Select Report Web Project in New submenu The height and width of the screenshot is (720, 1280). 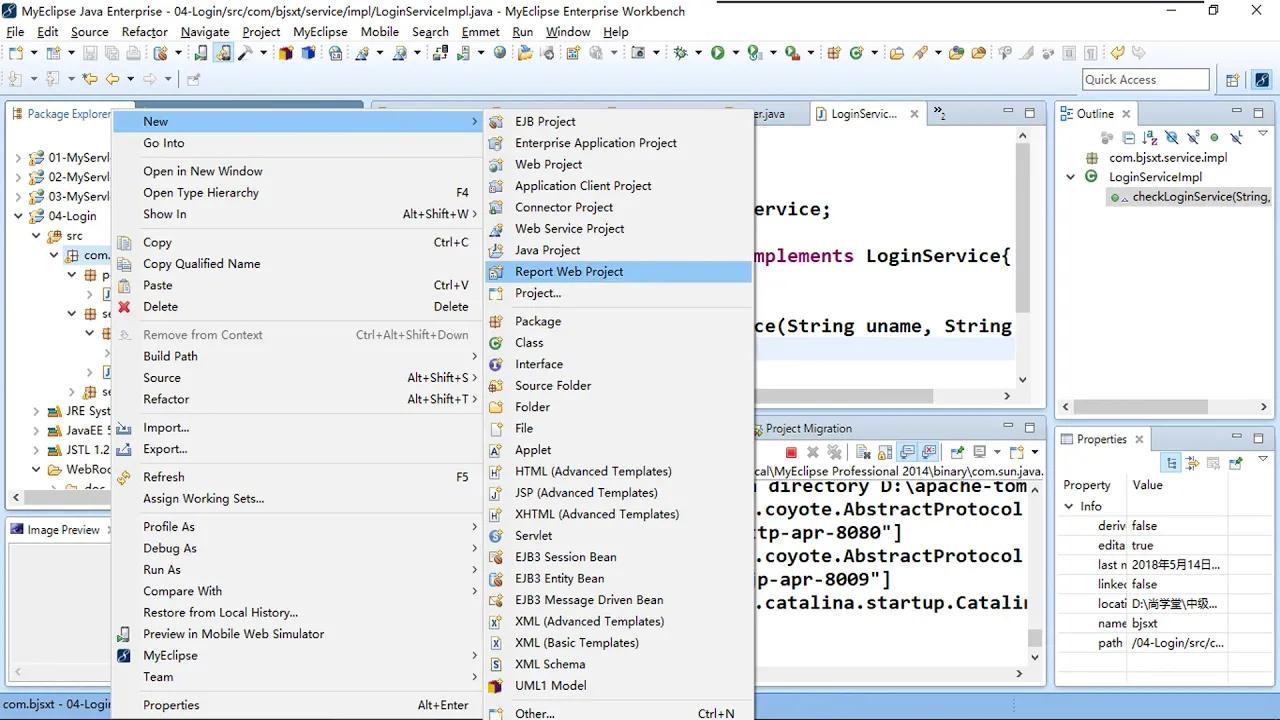click(619, 271)
